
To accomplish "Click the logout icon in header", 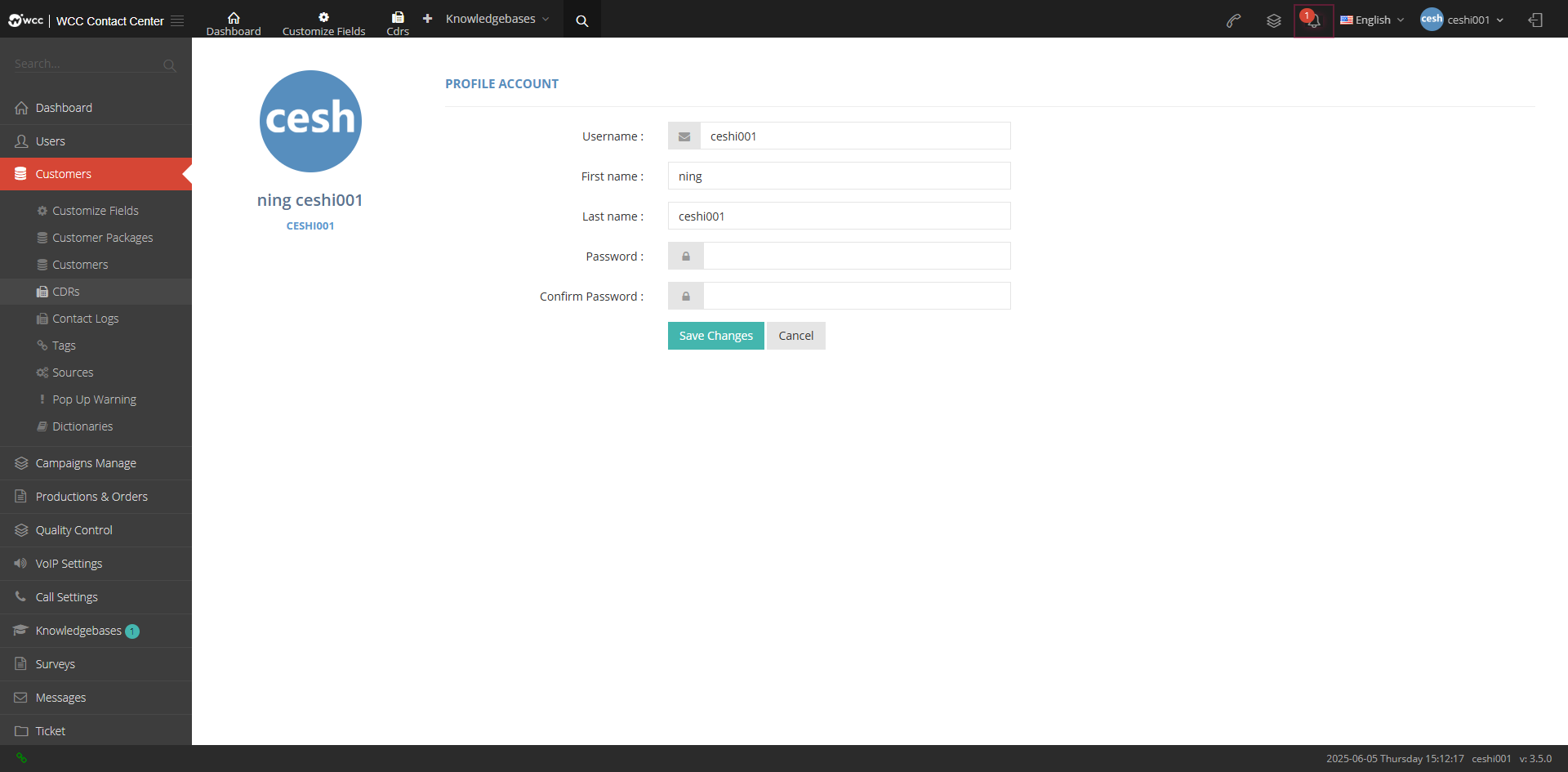I will click(1535, 20).
